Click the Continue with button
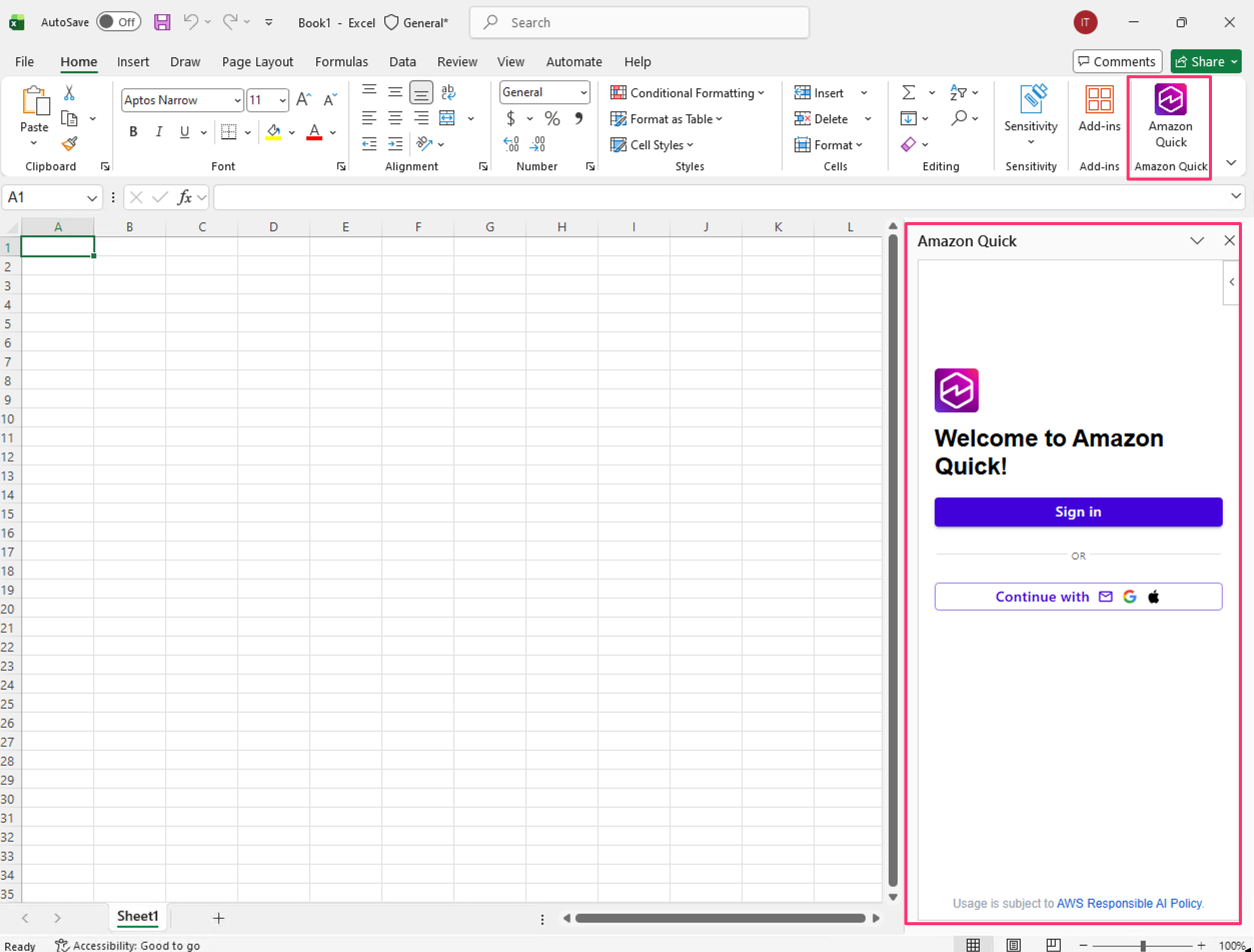 pos(1078,597)
